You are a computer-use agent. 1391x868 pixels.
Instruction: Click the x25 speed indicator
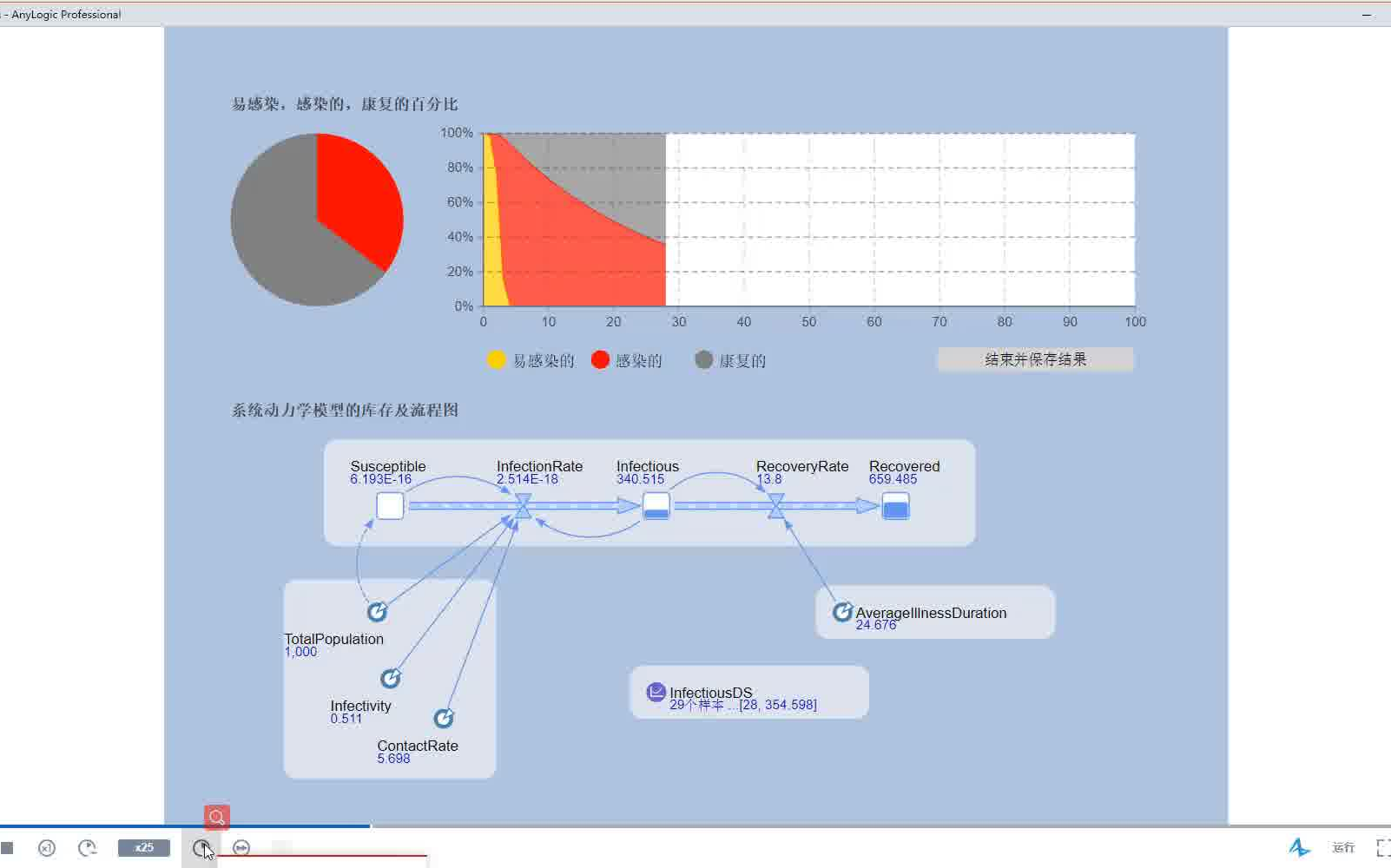pyautogui.click(x=142, y=848)
